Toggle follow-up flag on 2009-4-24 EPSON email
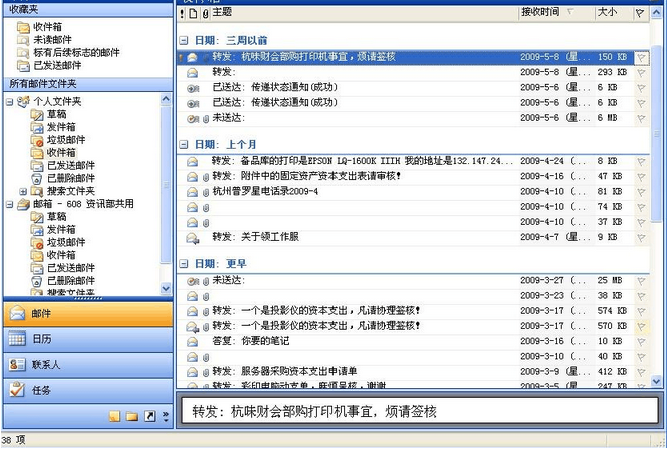The image size is (667, 450). (641, 160)
